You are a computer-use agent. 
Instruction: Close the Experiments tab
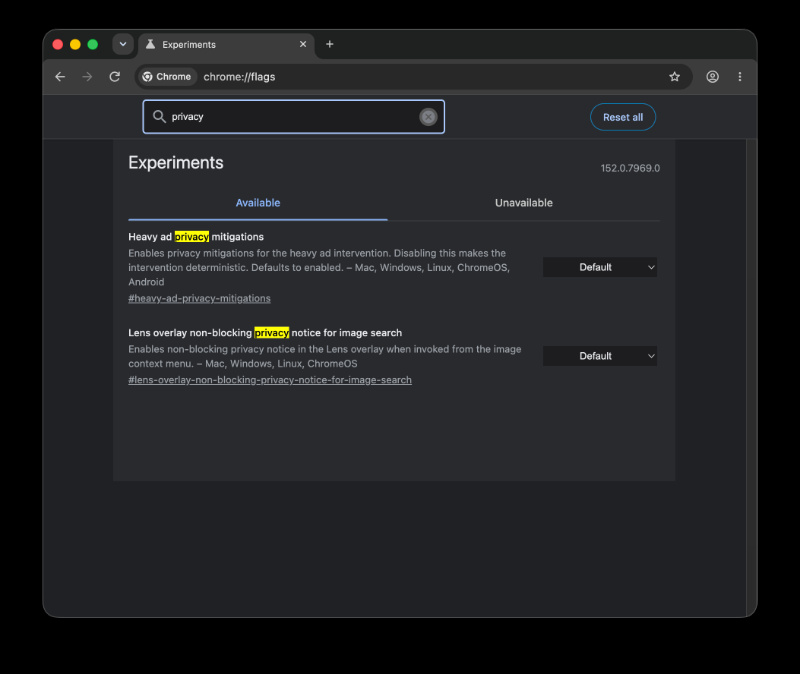303,44
